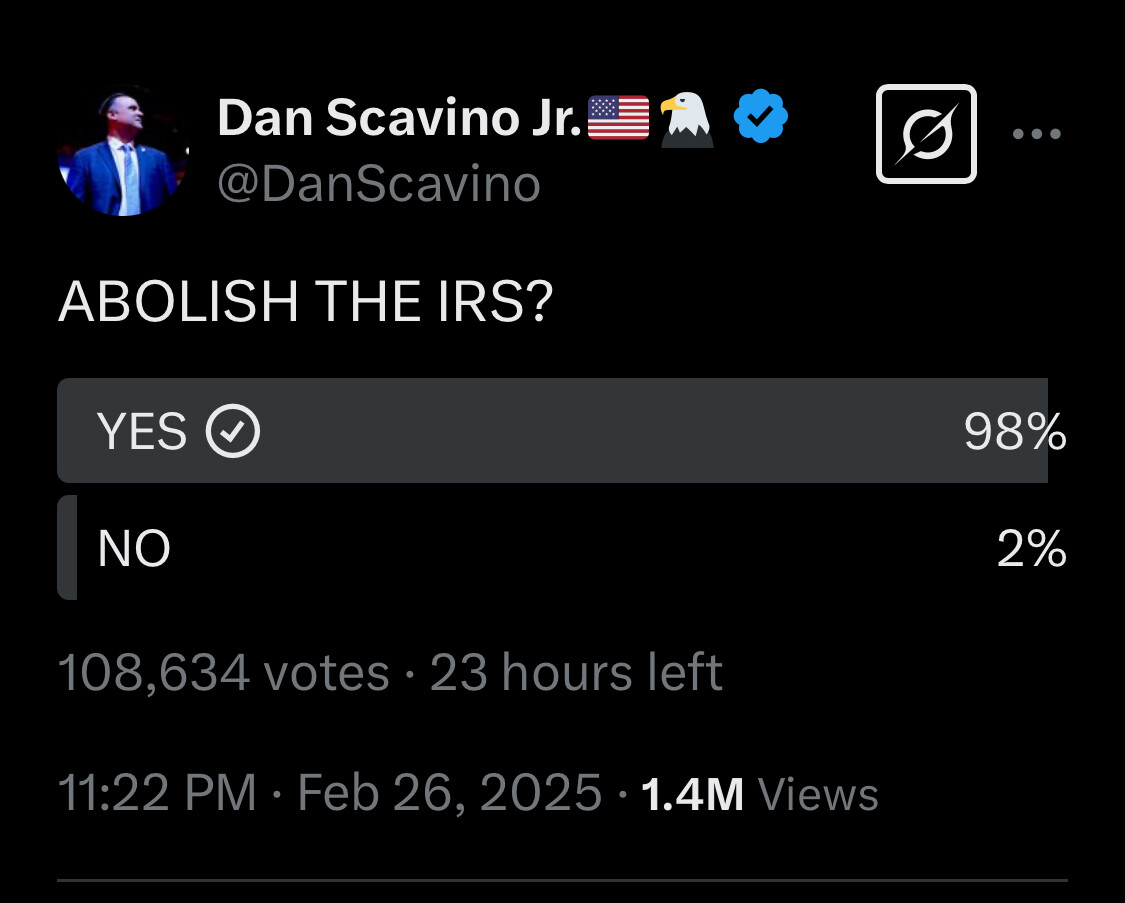
Task: Open the @DanScavino handle link
Action: pyautogui.click(x=378, y=184)
